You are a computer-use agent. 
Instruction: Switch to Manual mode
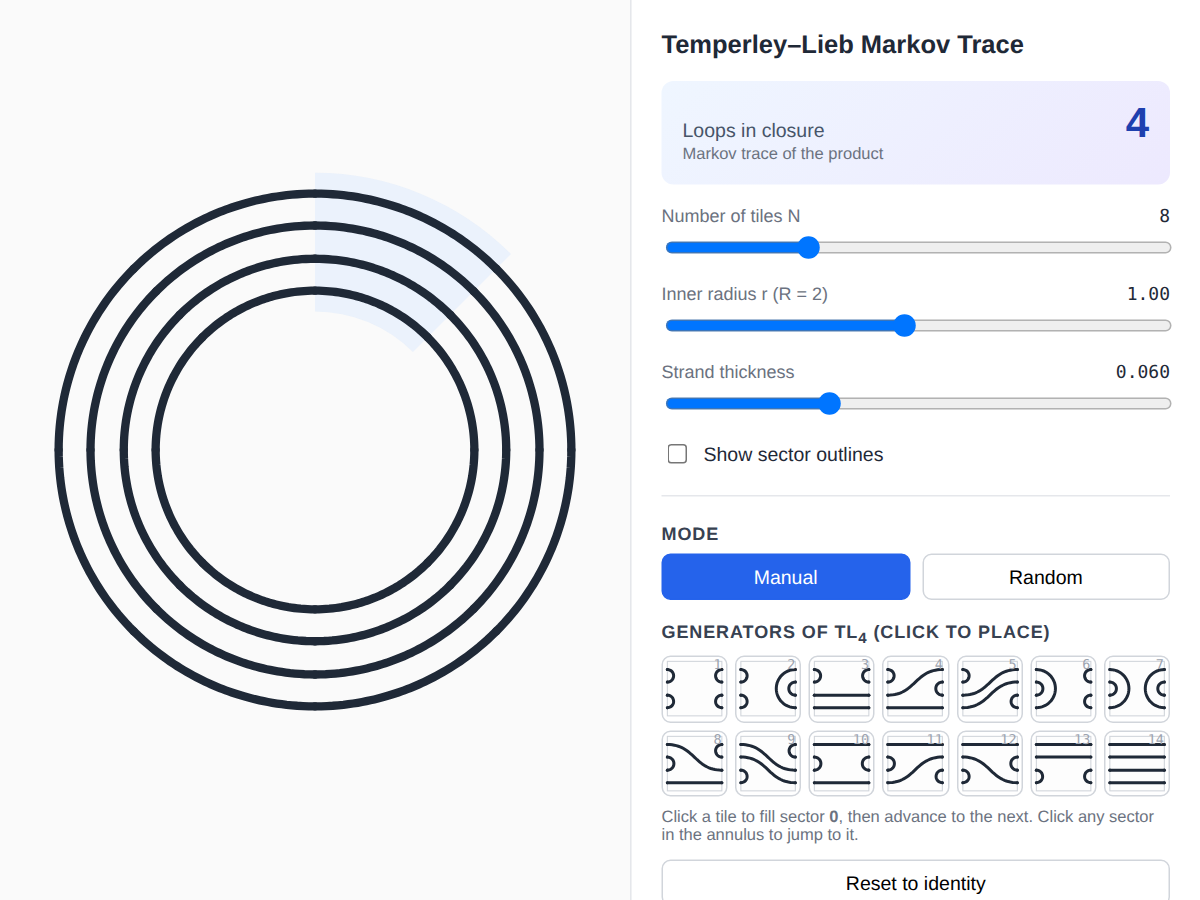pos(786,577)
